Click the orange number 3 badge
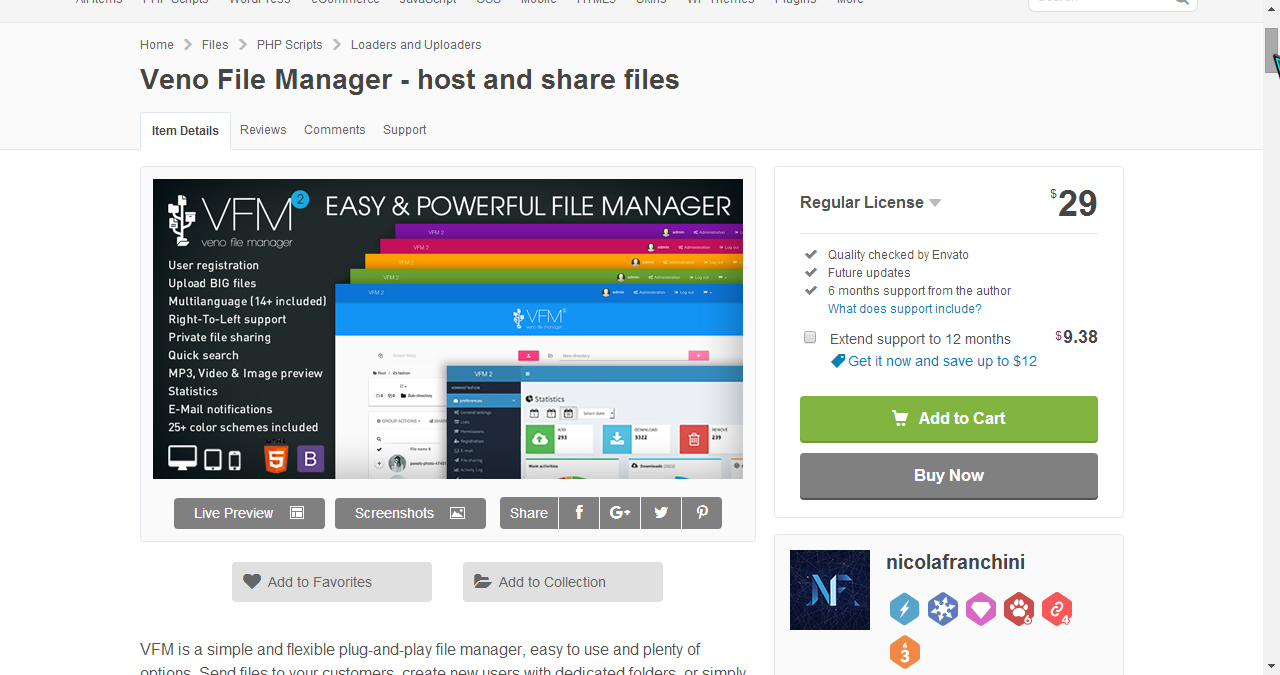 click(x=904, y=652)
